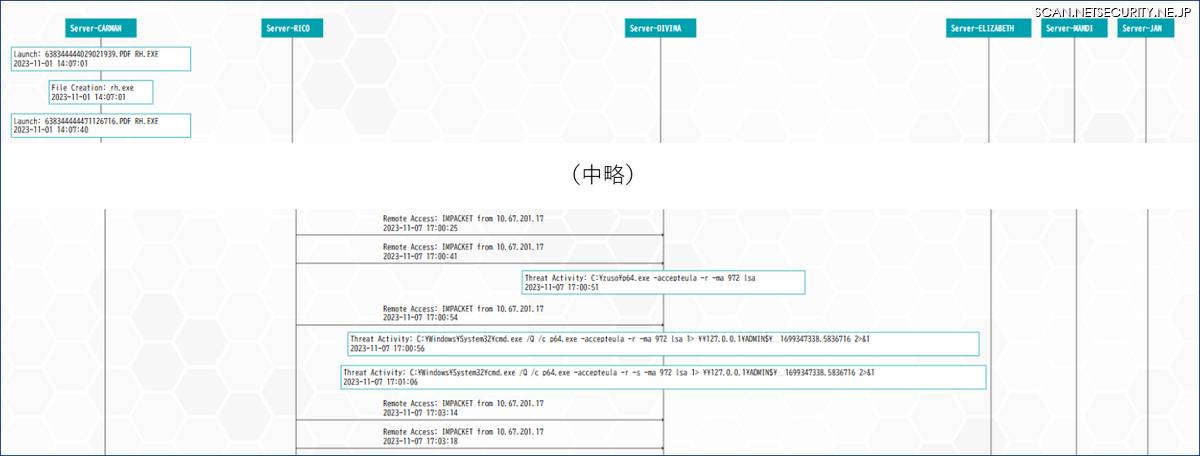Select the Server-CARMAN header label
Image resolution: width=1200 pixels, height=456 pixels.
pyautogui.click(x=103, y=28)
